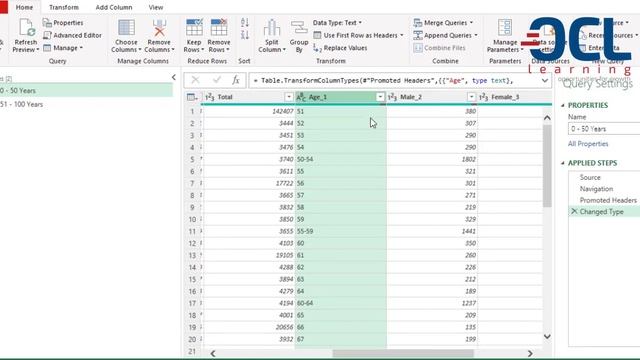This screenshot has height=360, width=640.
Task: Collapse the PROPERTIES section
Action: (x=563, y=105)
